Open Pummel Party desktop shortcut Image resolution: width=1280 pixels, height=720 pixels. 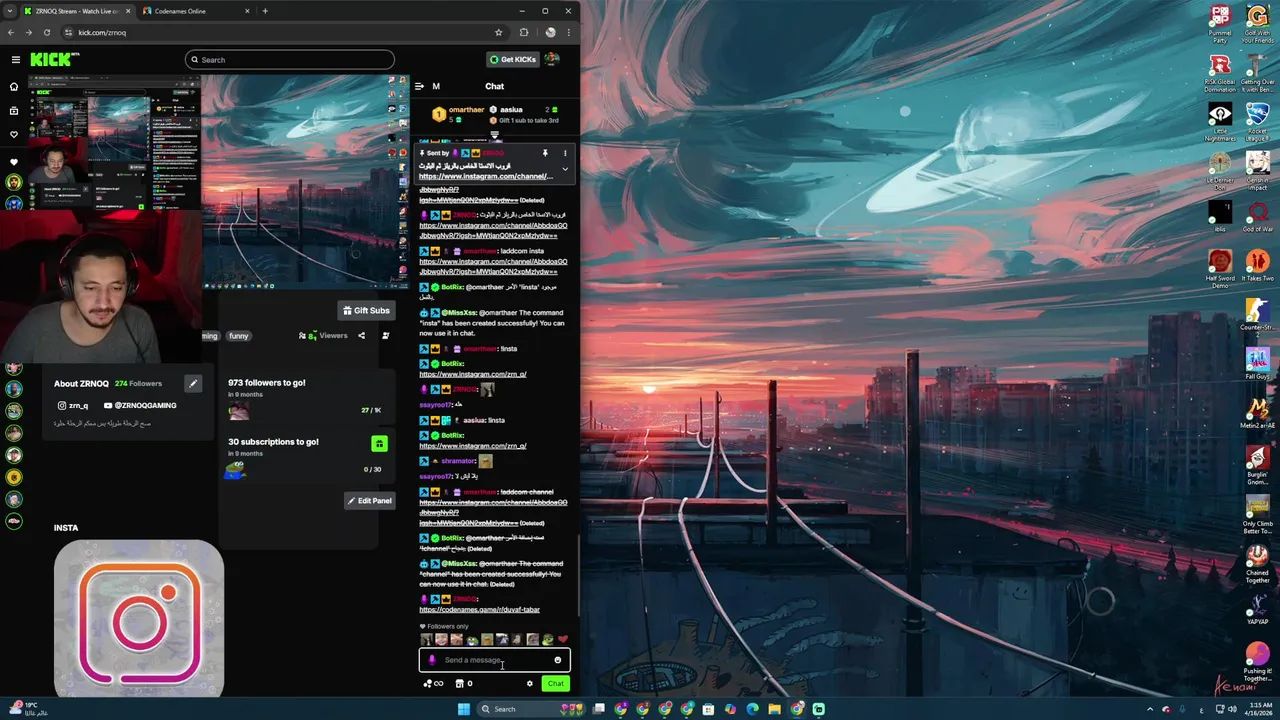tap(1220, 24)
